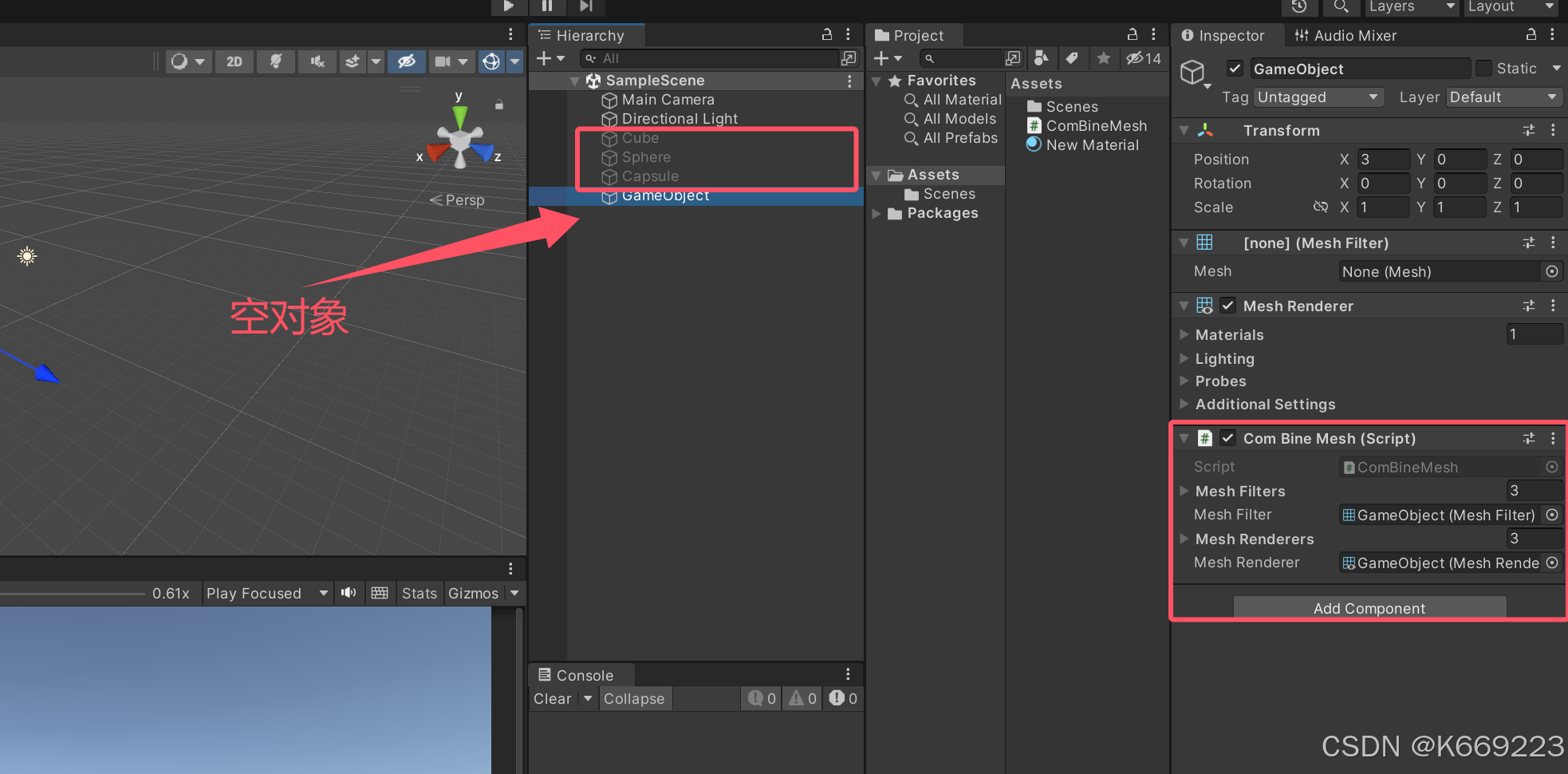The width and height of the screenshot is (1568, 774).
Task: Collapse the SampleScene tree node
Action: [574, 81]
